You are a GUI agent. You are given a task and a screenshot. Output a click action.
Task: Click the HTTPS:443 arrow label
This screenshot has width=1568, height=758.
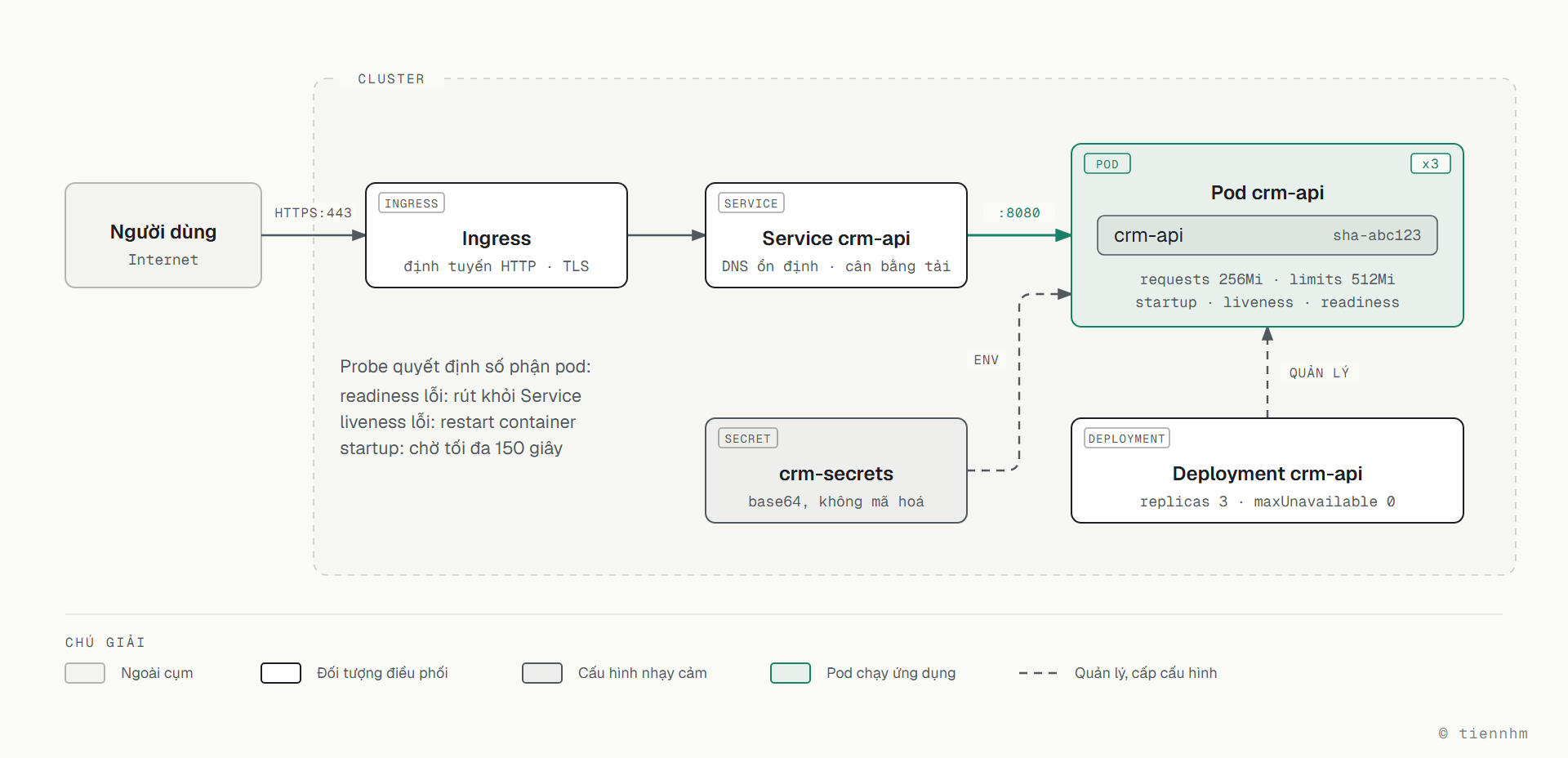[314, 212]
